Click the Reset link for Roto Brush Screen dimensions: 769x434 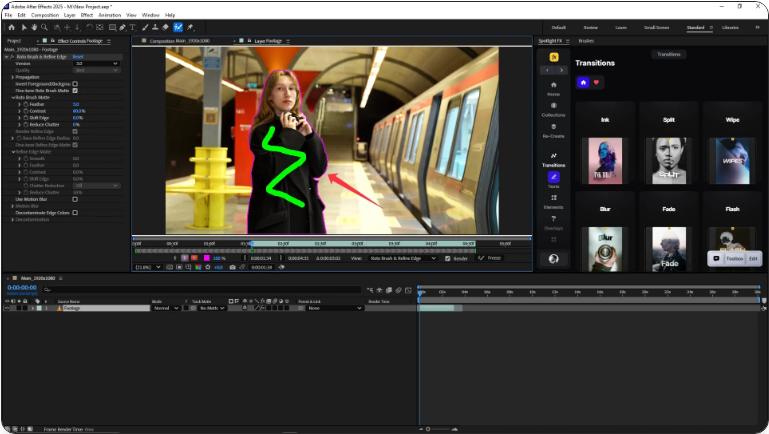(x=78, y=57)
